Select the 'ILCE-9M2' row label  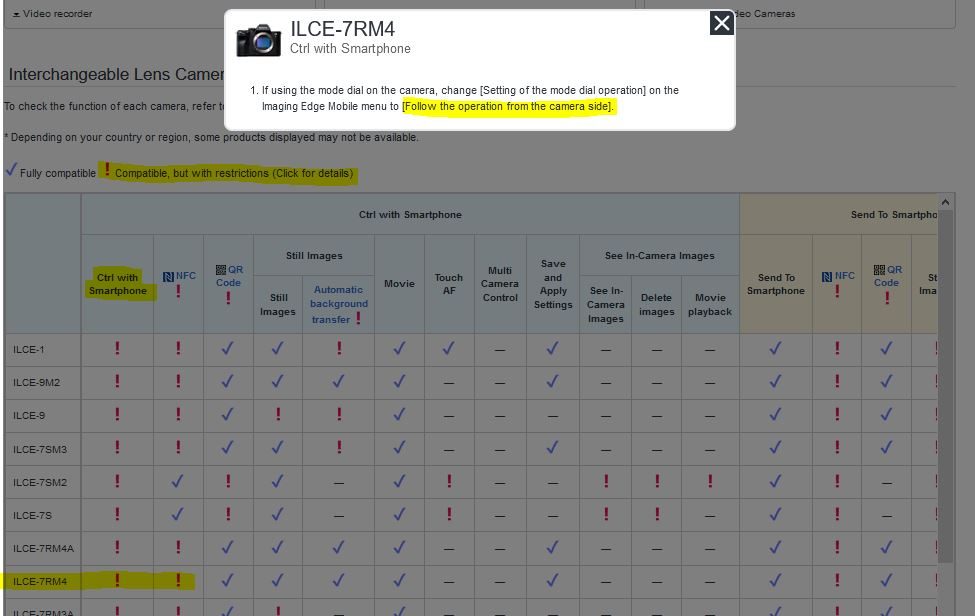[37, 383]
